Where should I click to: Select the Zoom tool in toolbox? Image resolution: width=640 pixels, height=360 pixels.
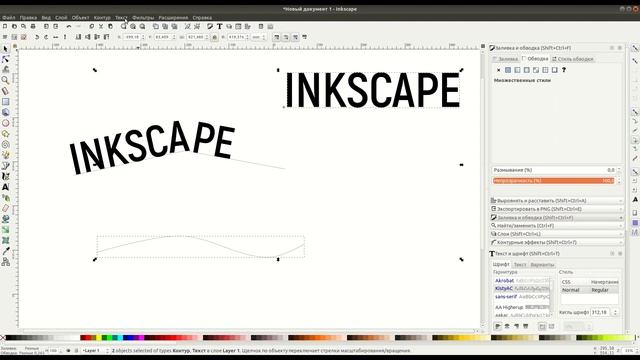pos(5,80)
